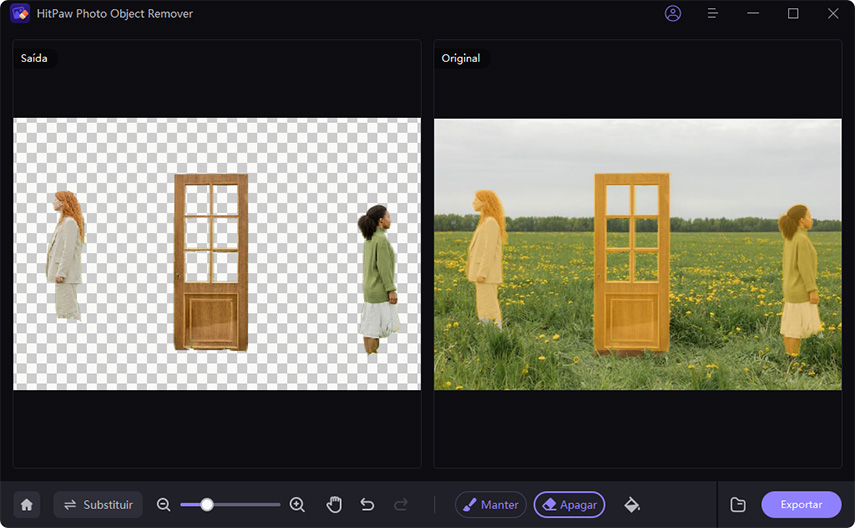The image size is (855, 528).
Task: Open the output folder icon
Action: [738, 505]
